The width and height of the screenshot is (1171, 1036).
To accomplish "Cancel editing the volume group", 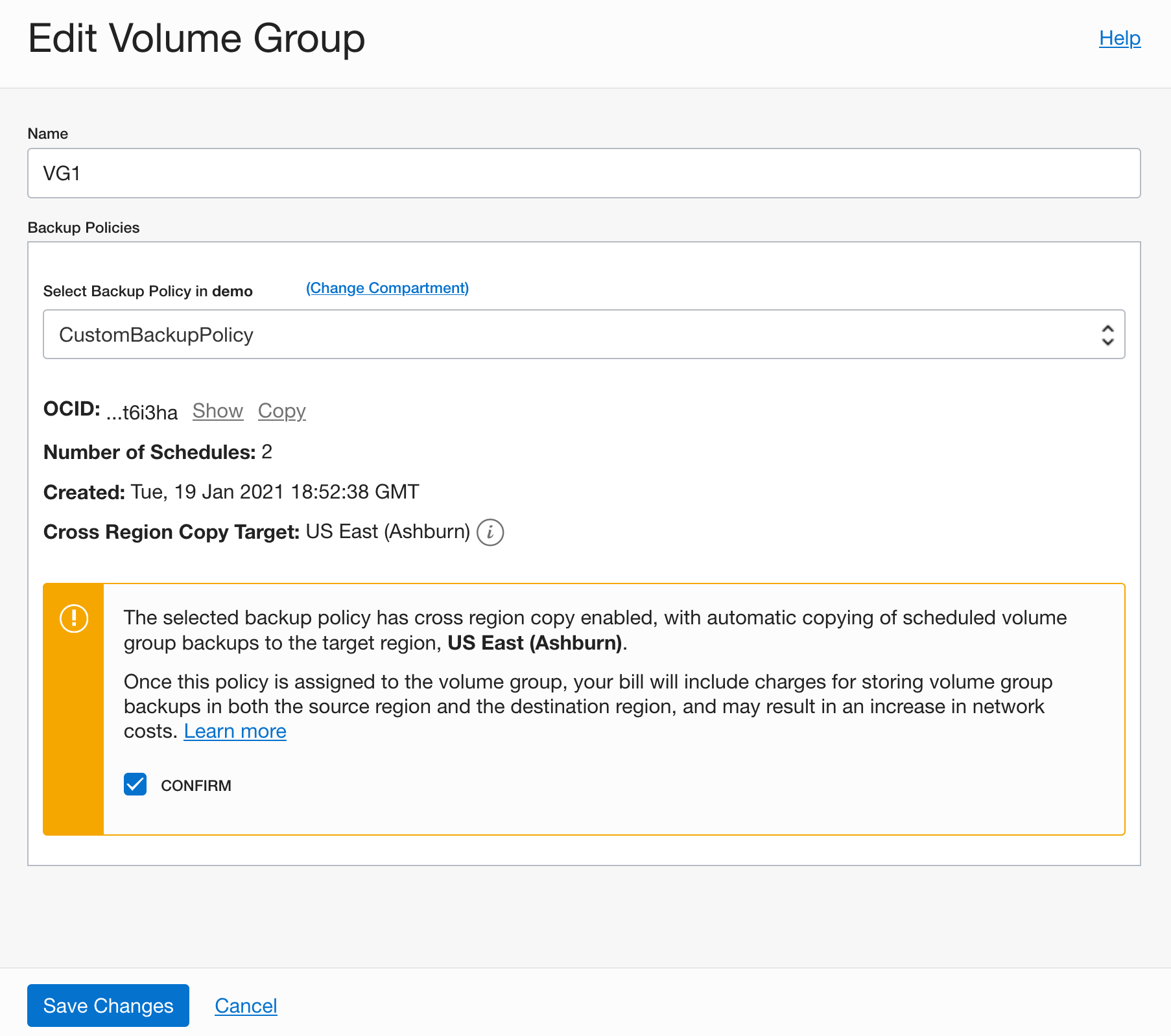I will click(x=246, y=1006).
